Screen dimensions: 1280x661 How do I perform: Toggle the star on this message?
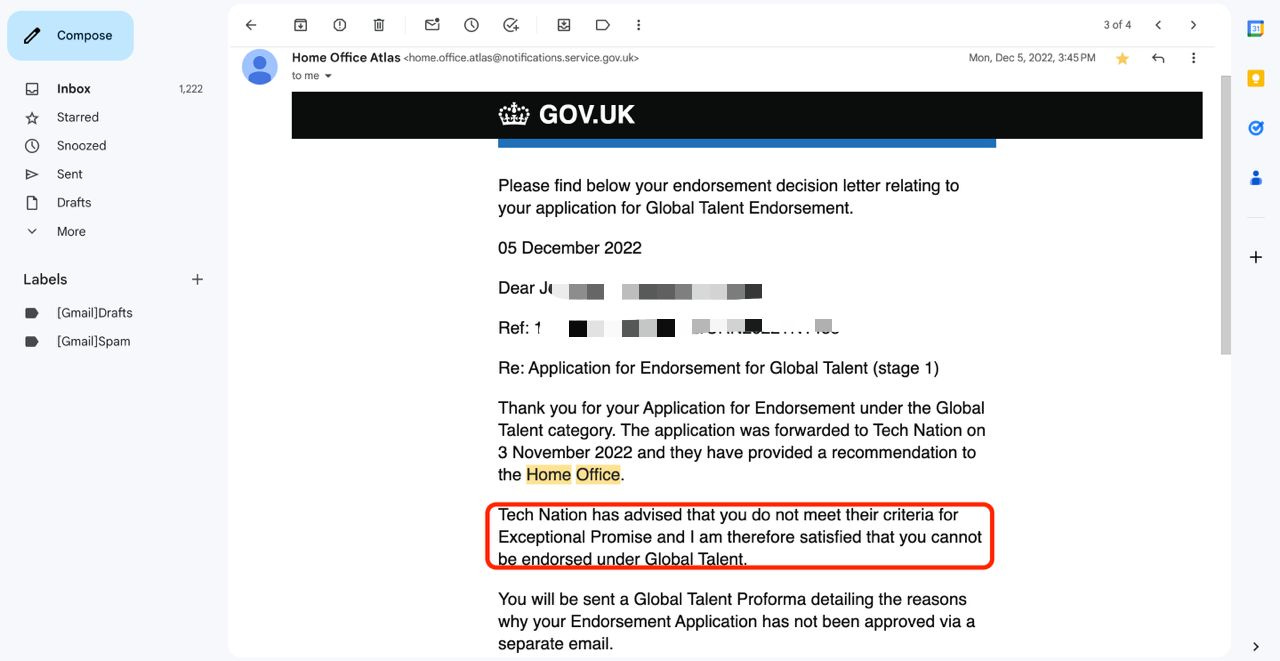1122,58
